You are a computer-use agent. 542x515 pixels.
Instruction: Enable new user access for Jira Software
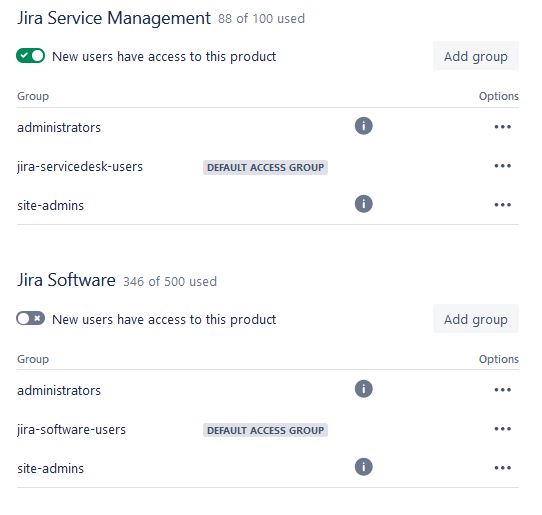[x=30, y=318]
